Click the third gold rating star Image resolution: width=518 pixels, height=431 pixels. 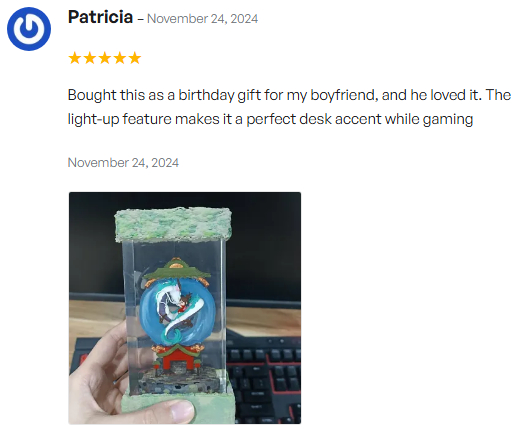pyautogui.click(x=105, y=58)
